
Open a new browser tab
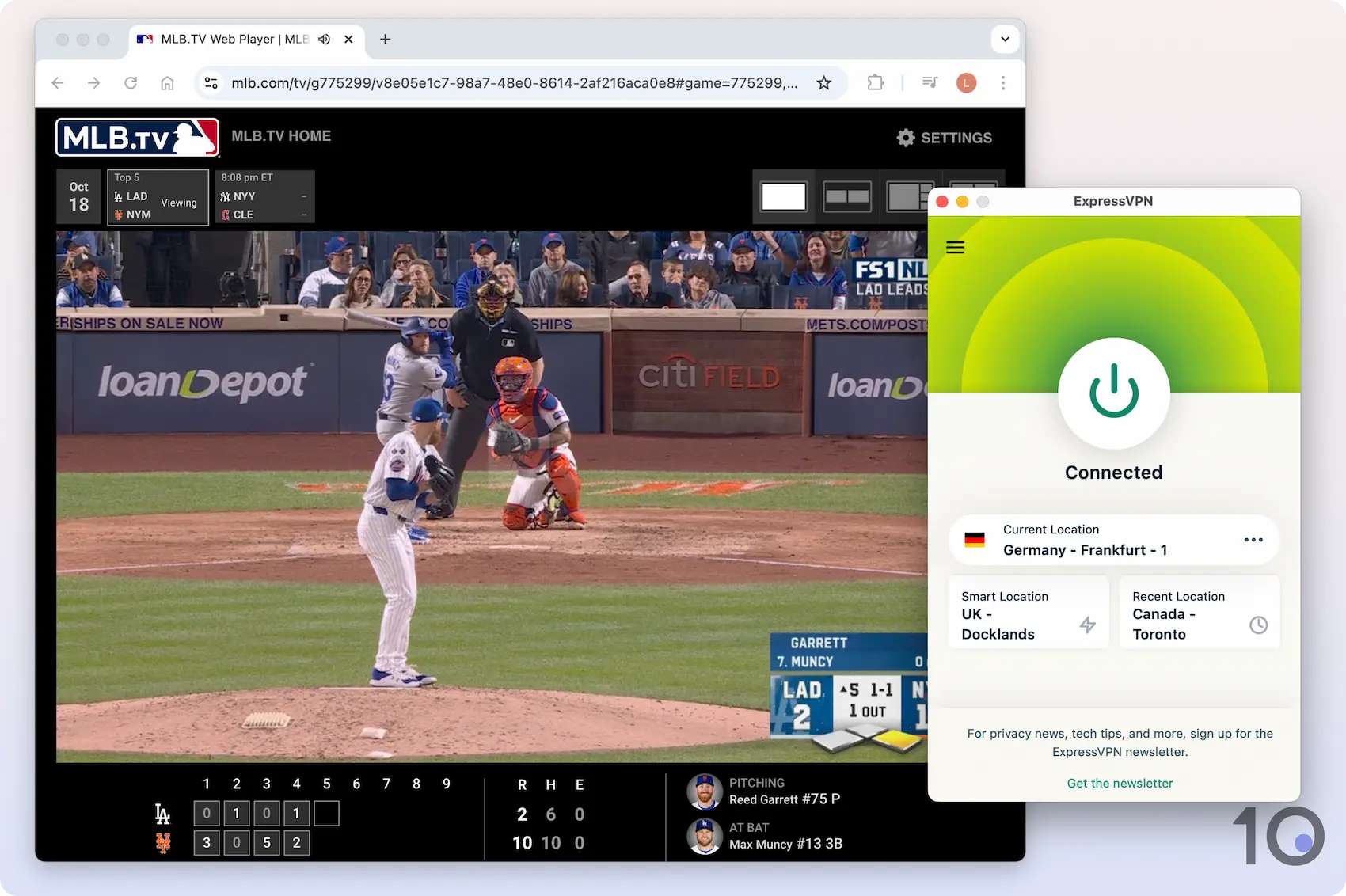[x=386, y=39]
